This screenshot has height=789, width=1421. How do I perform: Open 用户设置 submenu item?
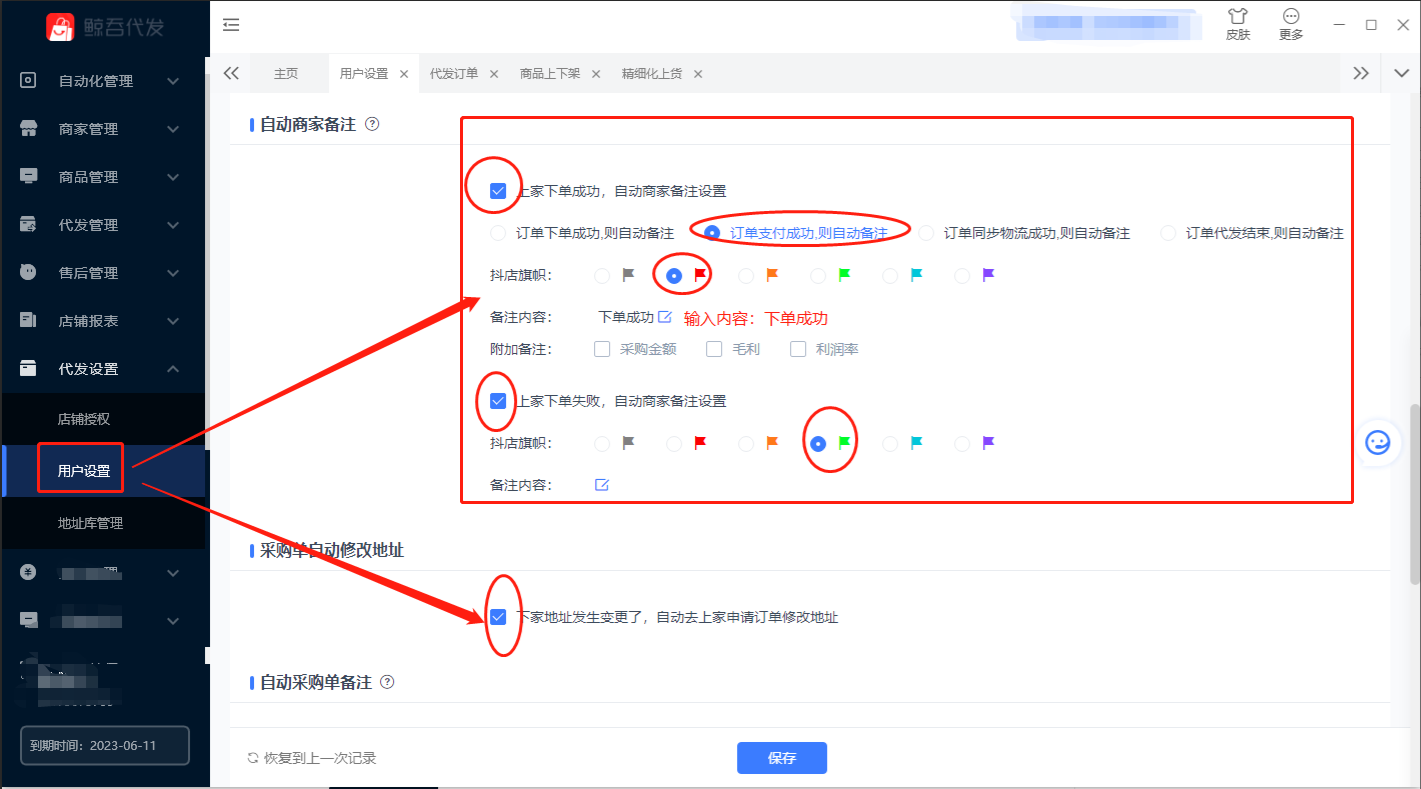coord(84,471)
